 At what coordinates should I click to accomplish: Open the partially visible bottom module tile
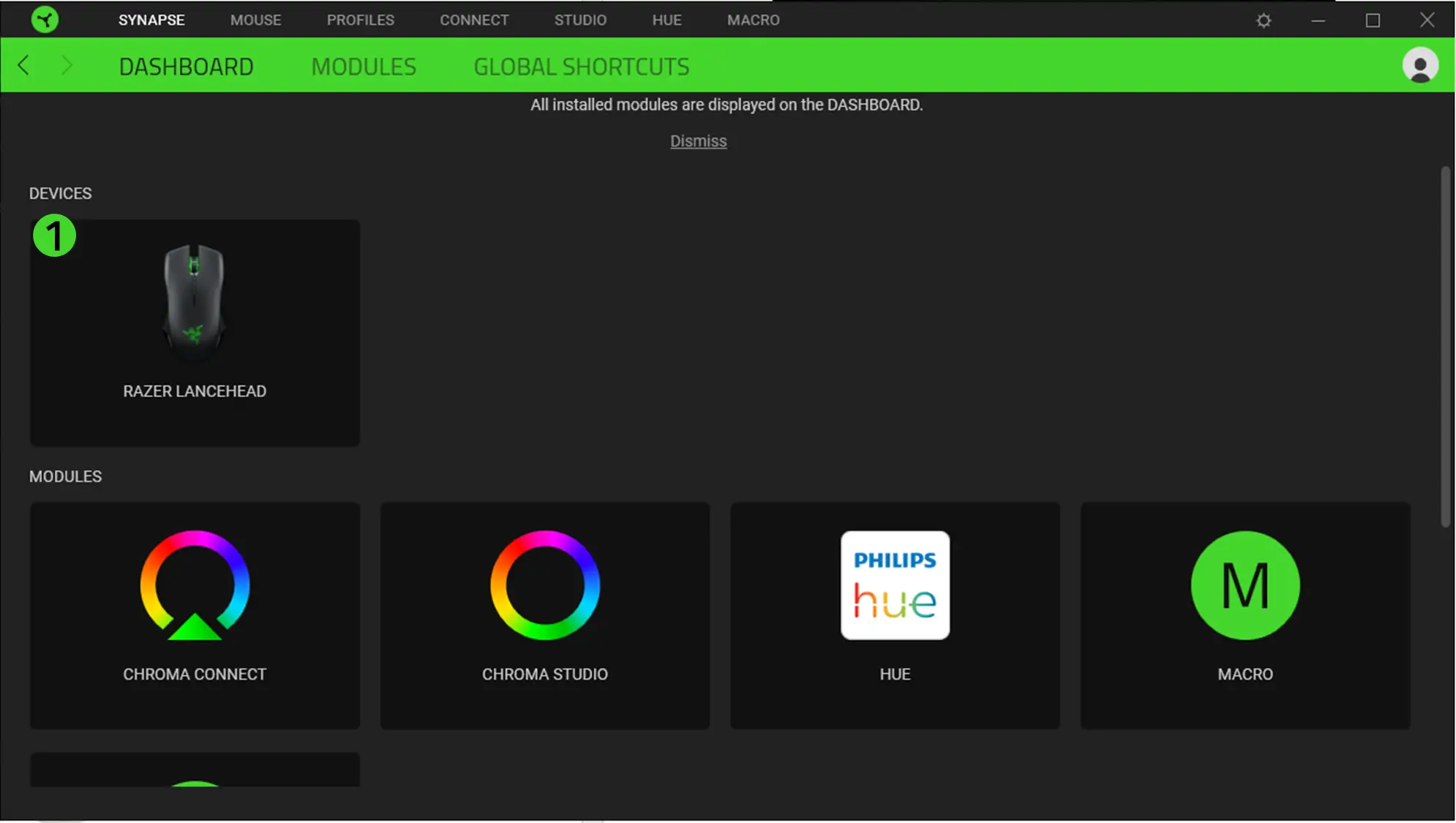(x=195, y=770)
